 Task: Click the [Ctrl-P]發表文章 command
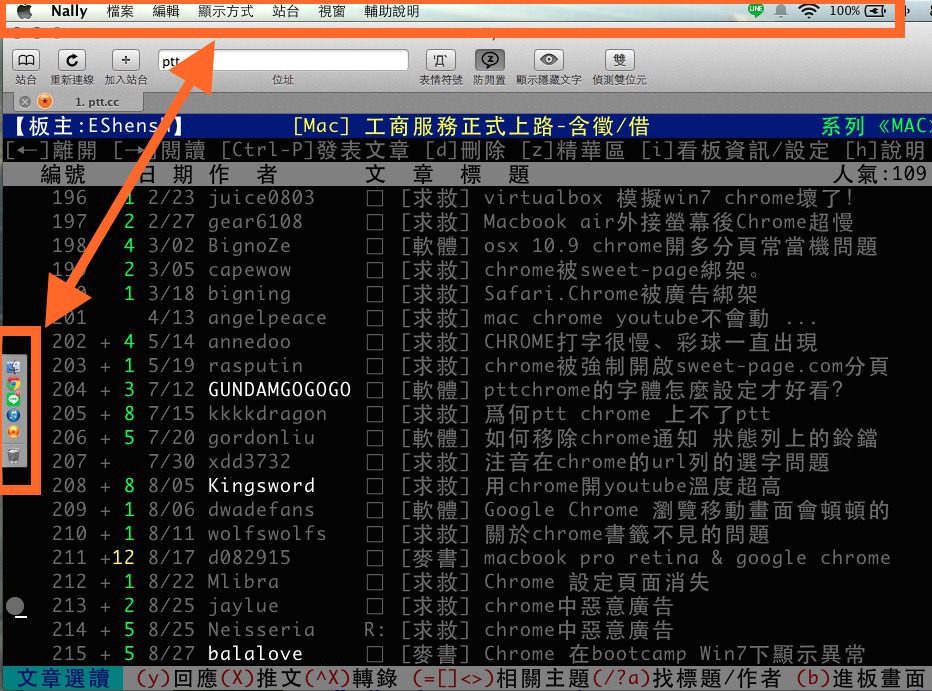tap(315, 150)
